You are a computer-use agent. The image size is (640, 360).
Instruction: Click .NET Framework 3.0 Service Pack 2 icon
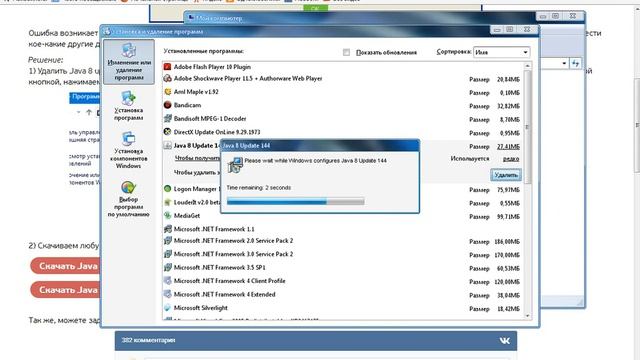(167, 254)
